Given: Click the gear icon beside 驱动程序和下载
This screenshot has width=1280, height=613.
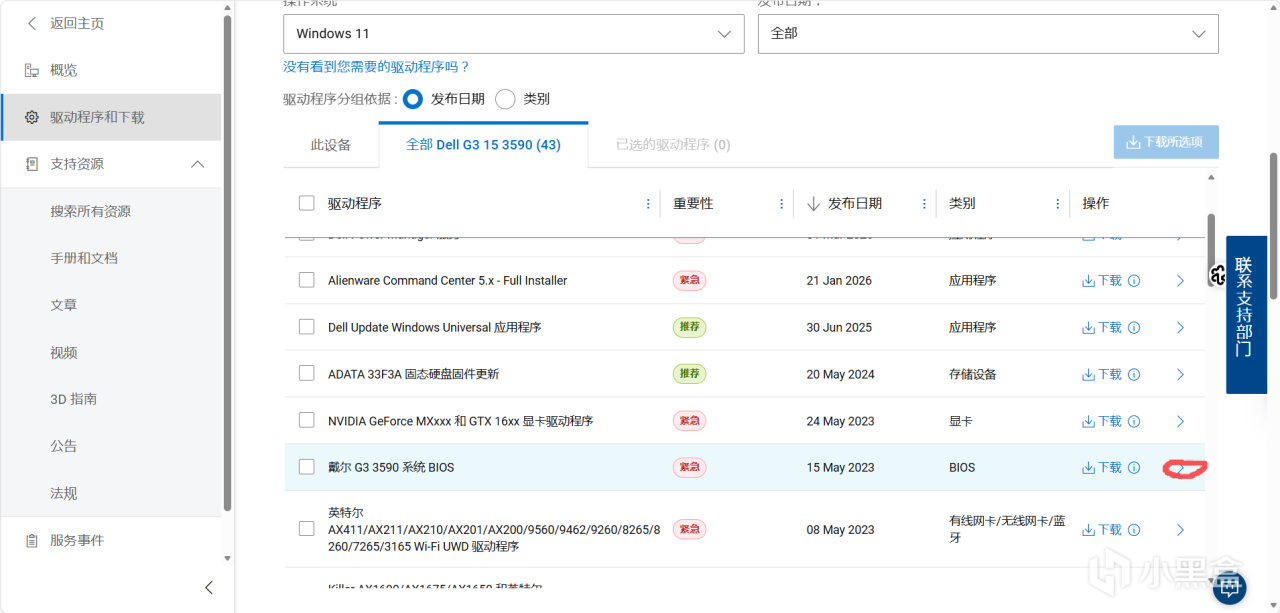Looking at the screenshot, I should pyautogui.click(x=32, y=117).
